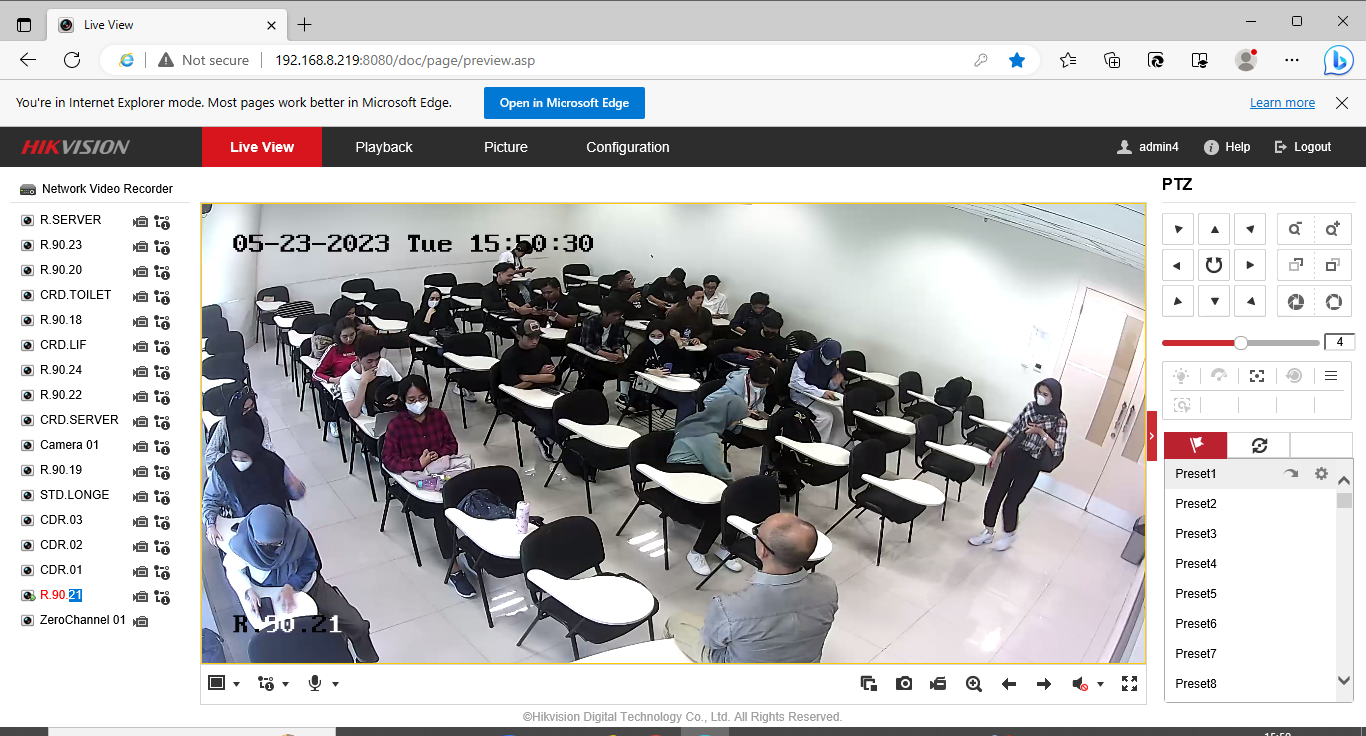Change stream type for R.90.23 channel
The image size is (1366, 736).
coord(162,246)
